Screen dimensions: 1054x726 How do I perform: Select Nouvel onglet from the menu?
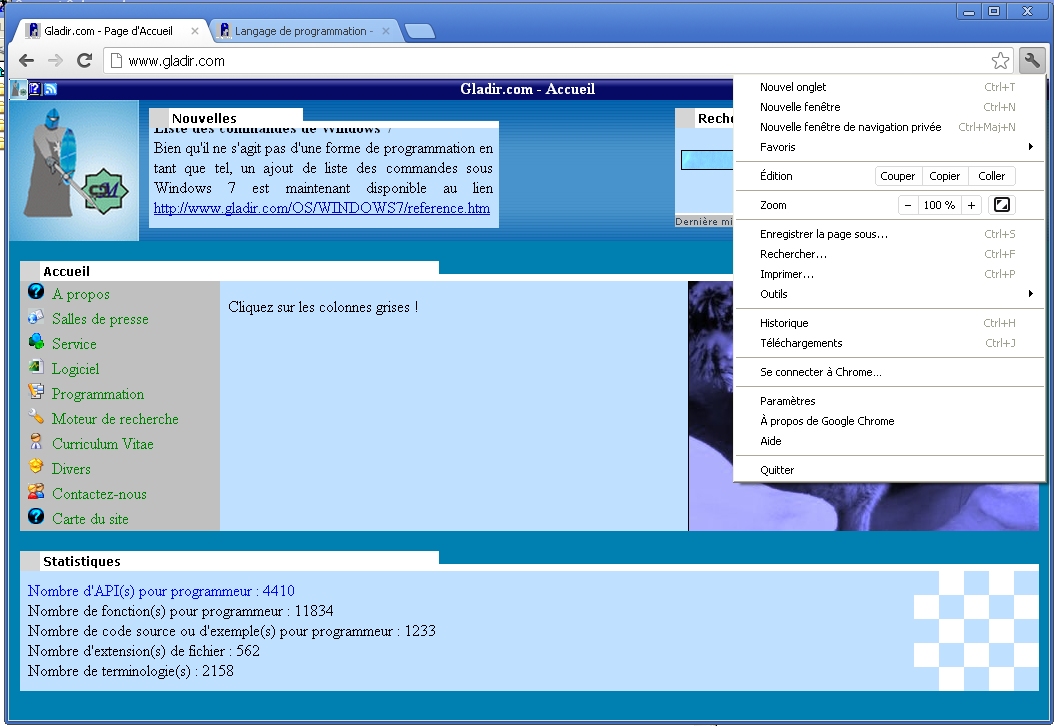889,87
